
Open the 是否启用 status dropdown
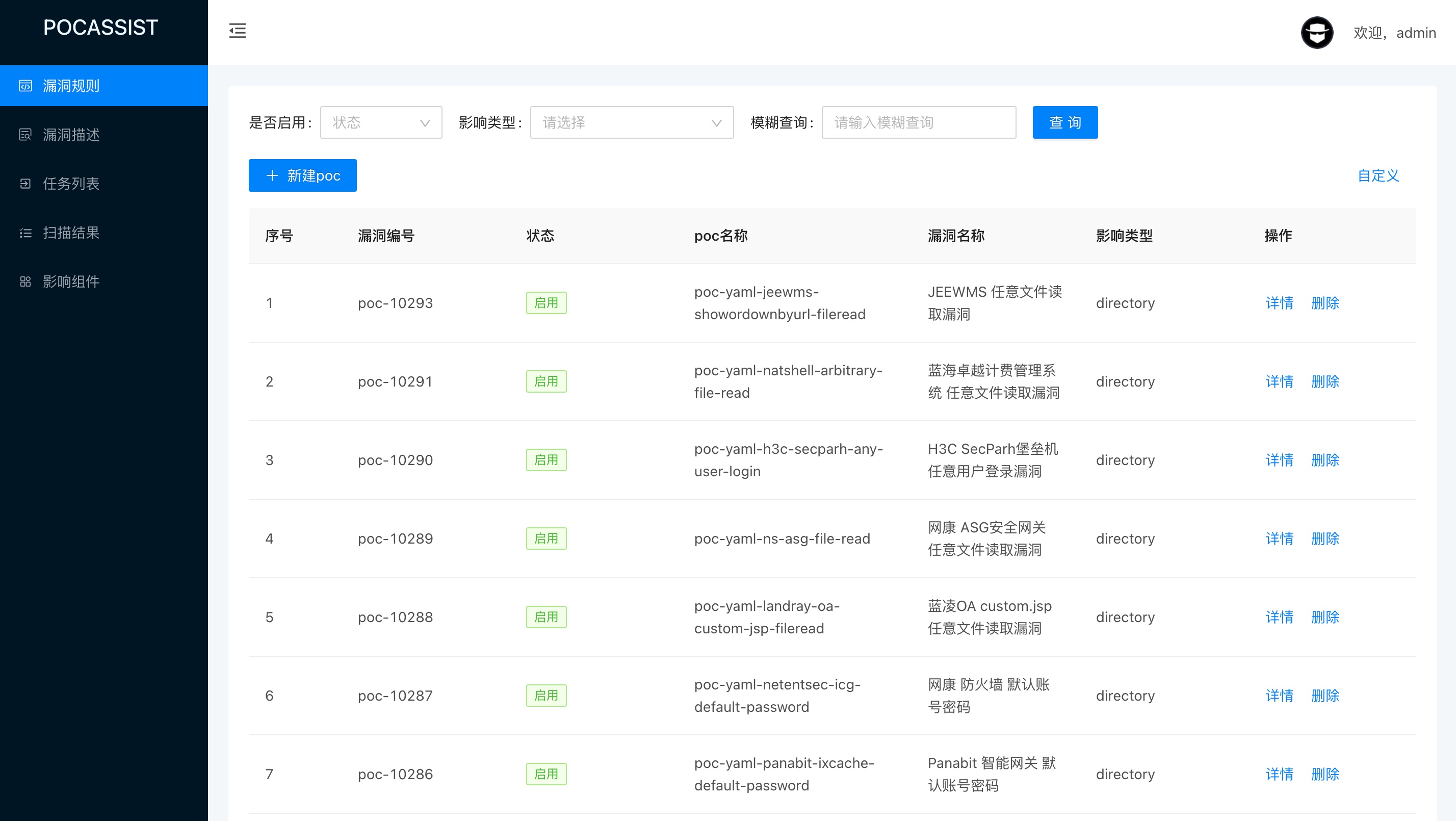[x=381, y=122]
